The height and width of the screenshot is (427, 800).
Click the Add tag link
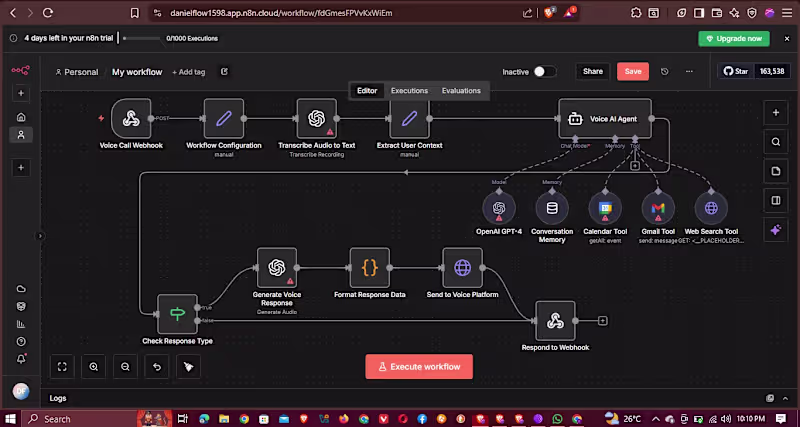point(188,72)
